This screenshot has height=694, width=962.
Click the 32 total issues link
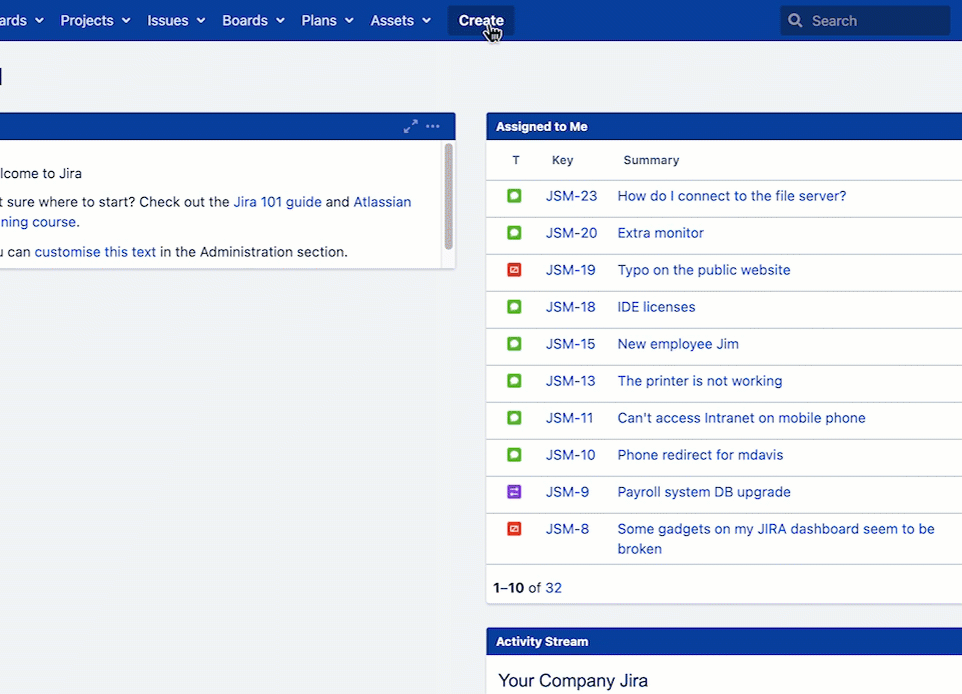(x=553, y=588)
